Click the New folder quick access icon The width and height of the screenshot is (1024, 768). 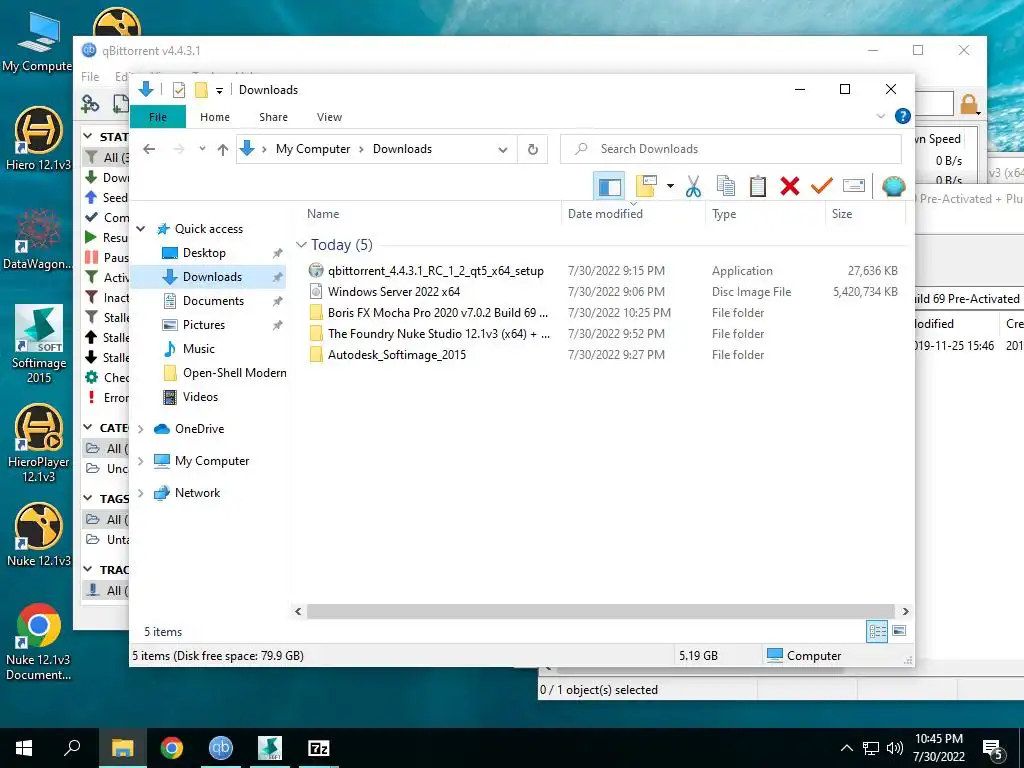(x=201, y=90)
